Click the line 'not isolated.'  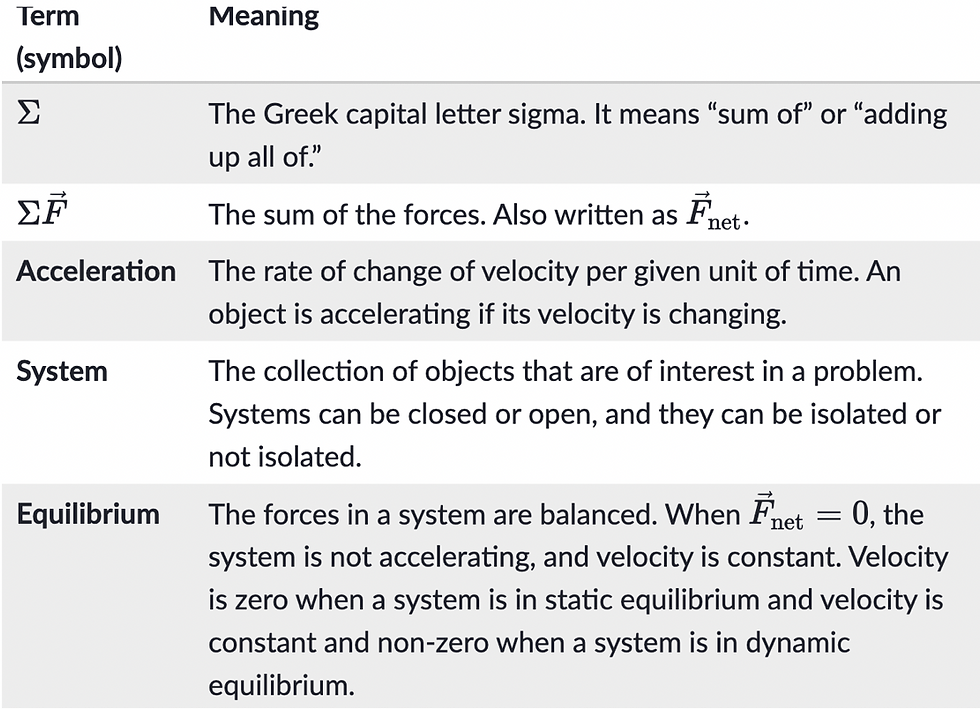285,457
